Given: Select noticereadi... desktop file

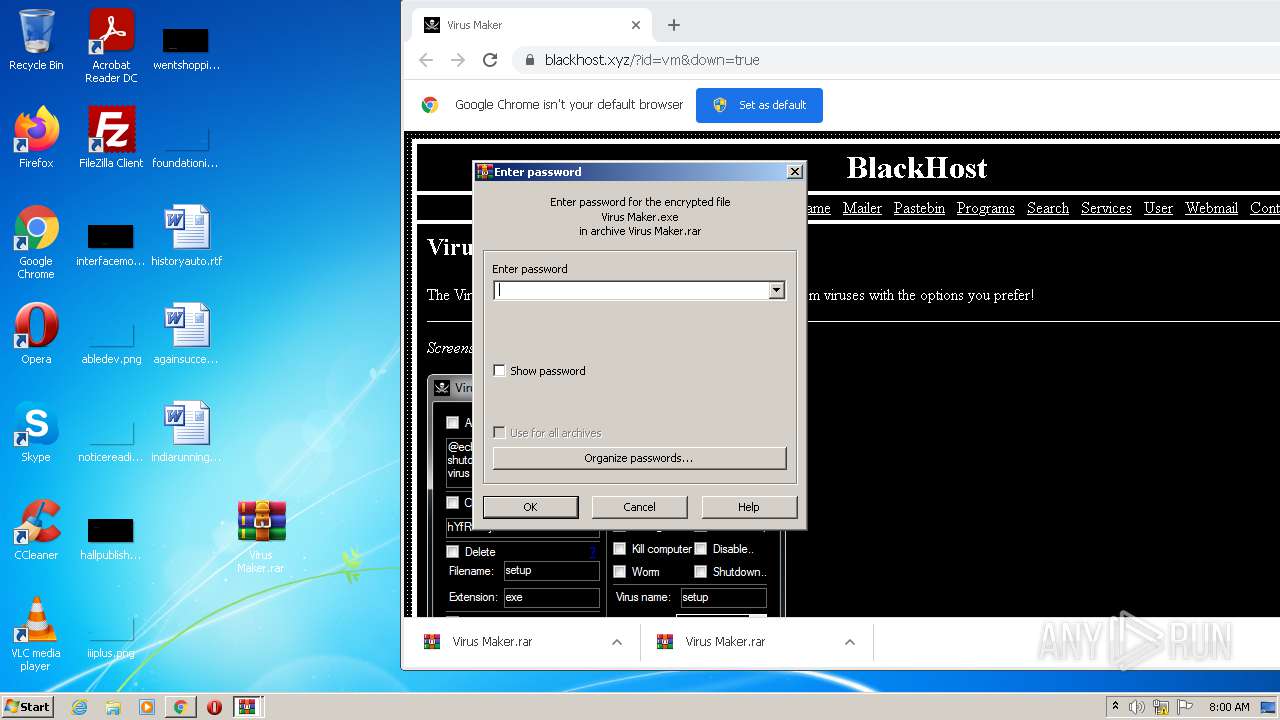Looking at the screenshot, I should pyautogui.click(x=111, y=440).
